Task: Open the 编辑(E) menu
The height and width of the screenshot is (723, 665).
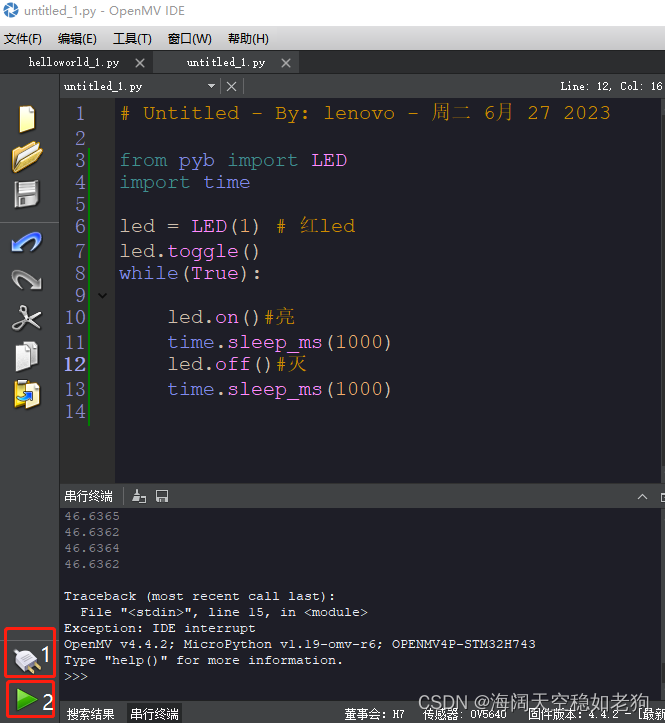Action: [77, 39]
